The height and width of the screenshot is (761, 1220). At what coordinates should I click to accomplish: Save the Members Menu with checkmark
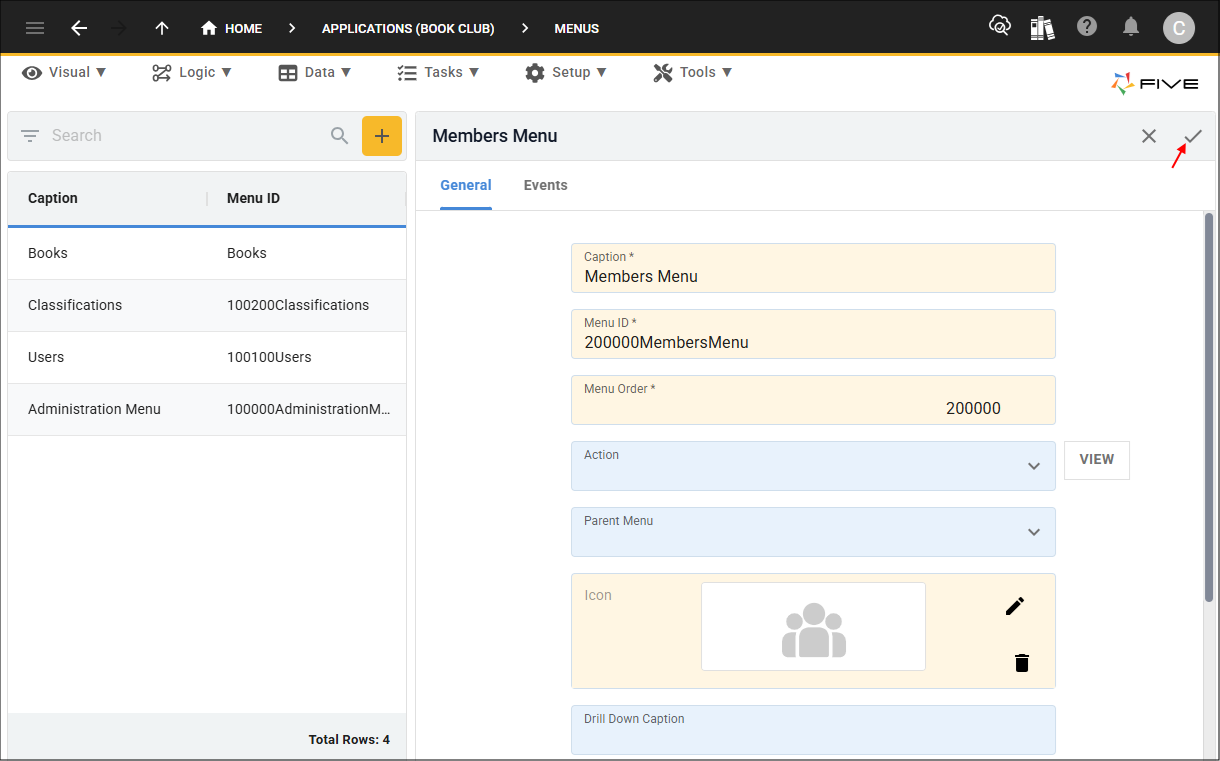point(1193,136)
